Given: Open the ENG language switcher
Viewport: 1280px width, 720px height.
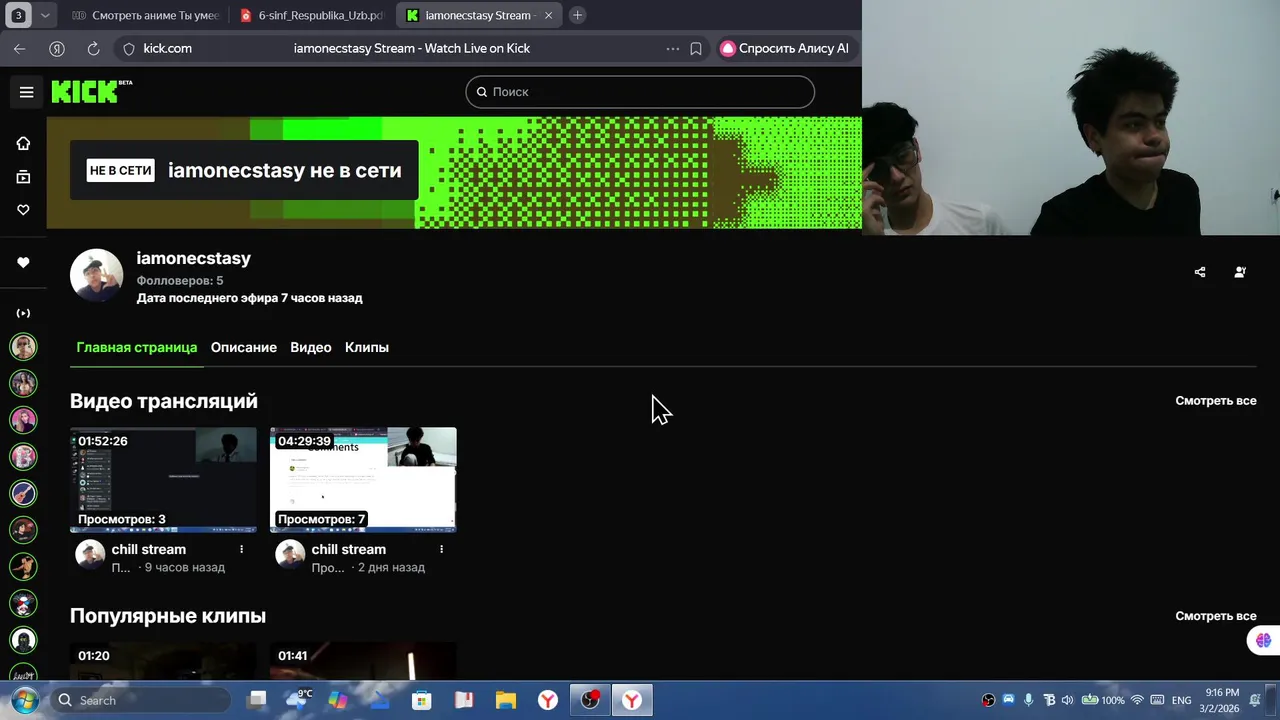Looking at the screenshot, I should [x=1181, y=700].
